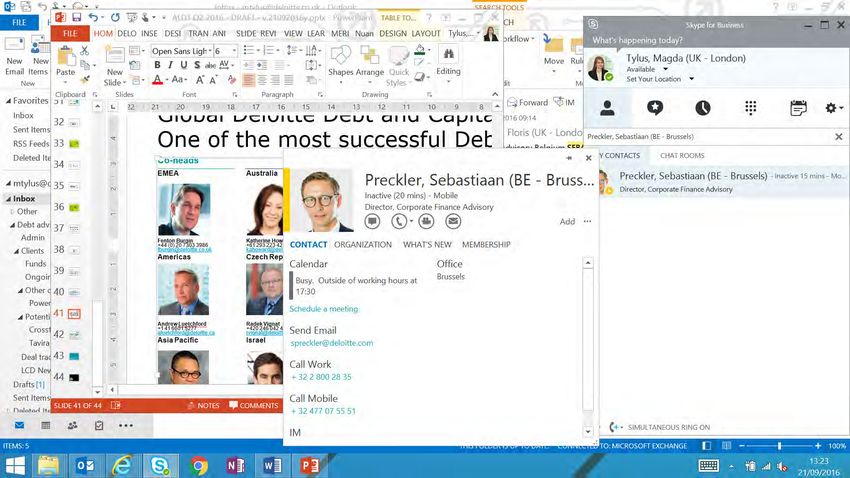Open font name dropdown Open Sans Light
850x478 pixels.
[x=210, y=51]
